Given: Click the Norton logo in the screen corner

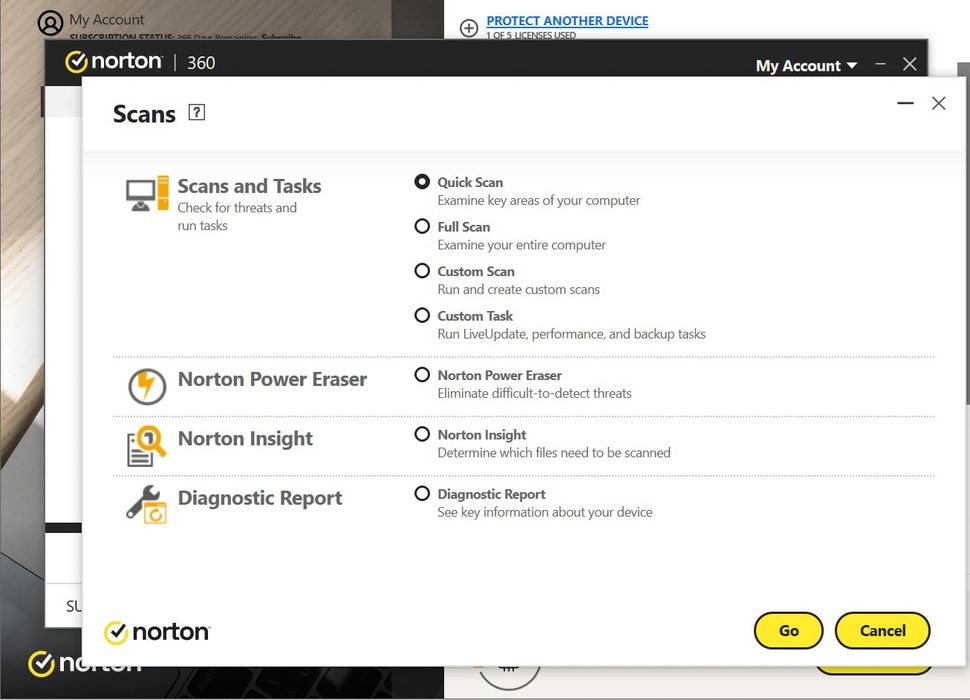Looking at the screenshot, I should tap(85, 663).
